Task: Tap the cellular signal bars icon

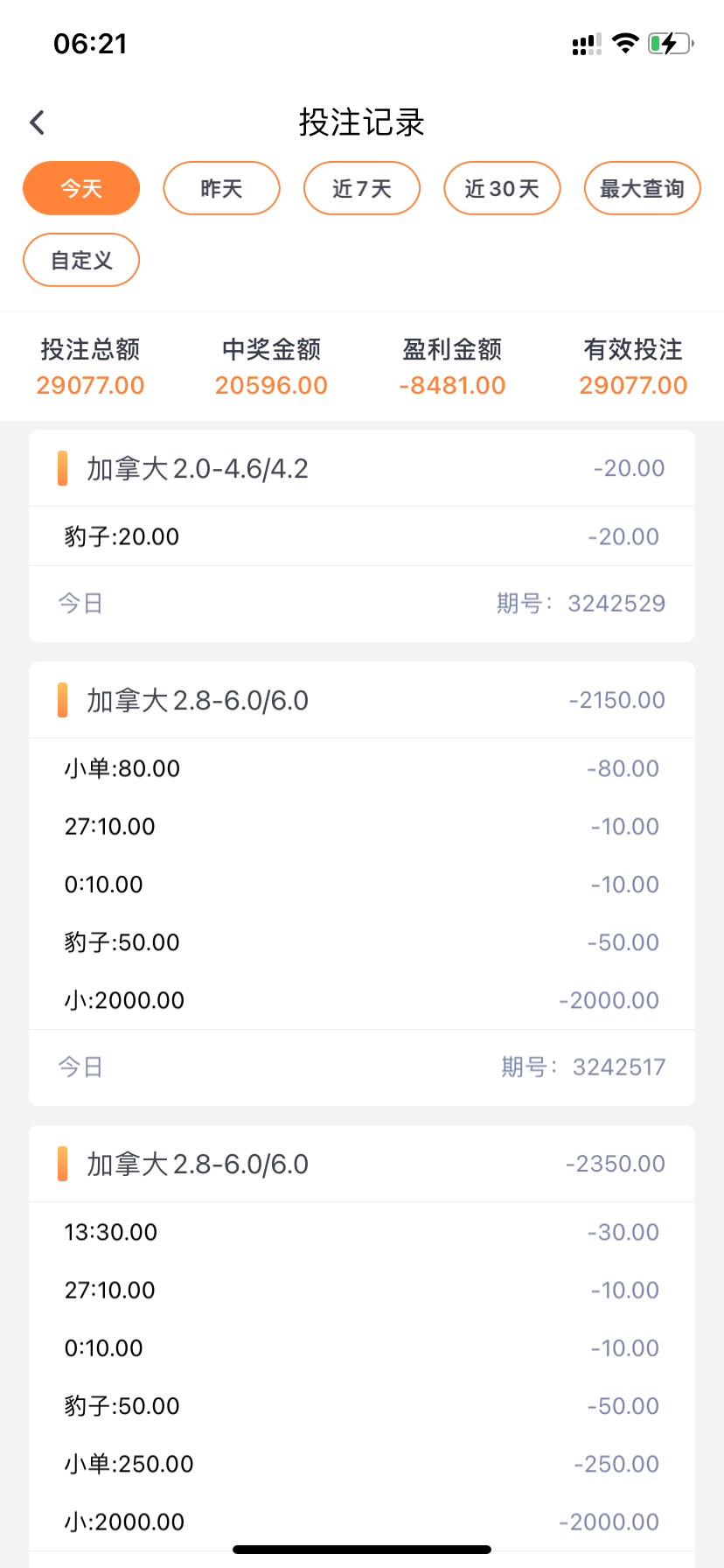Action: (586, 45)
